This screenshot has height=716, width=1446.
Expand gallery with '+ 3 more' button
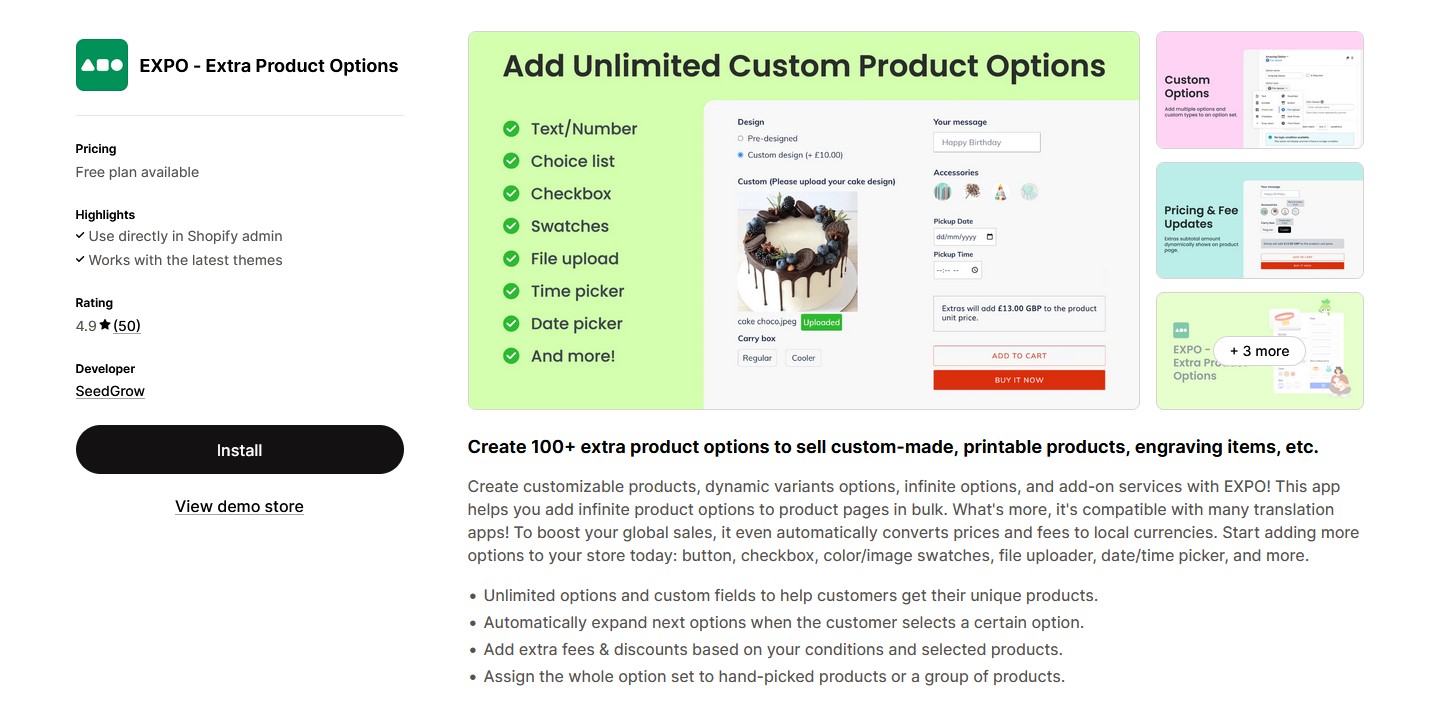pos(1259,351)
